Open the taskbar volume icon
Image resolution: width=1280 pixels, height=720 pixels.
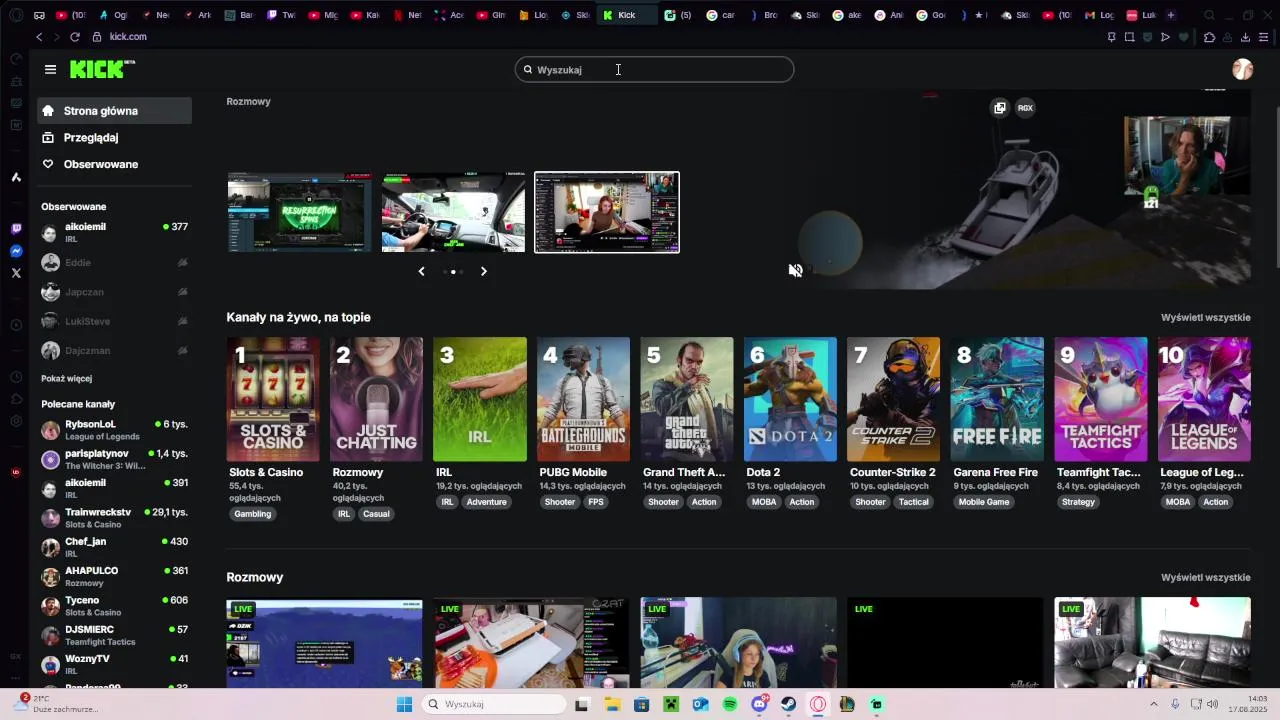[1212, 704]
